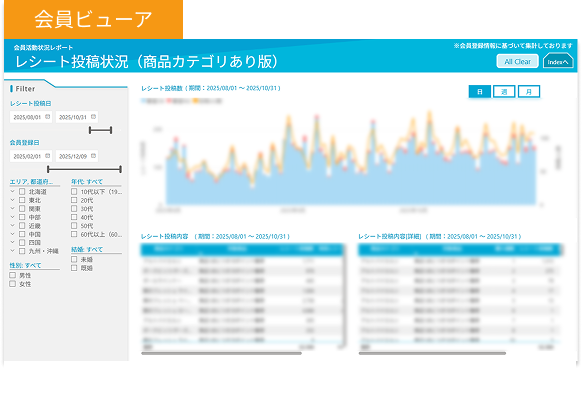This screenshot has height=400, width=582.
Task: Expand the 関東 region tree
Action: point(12,209)
